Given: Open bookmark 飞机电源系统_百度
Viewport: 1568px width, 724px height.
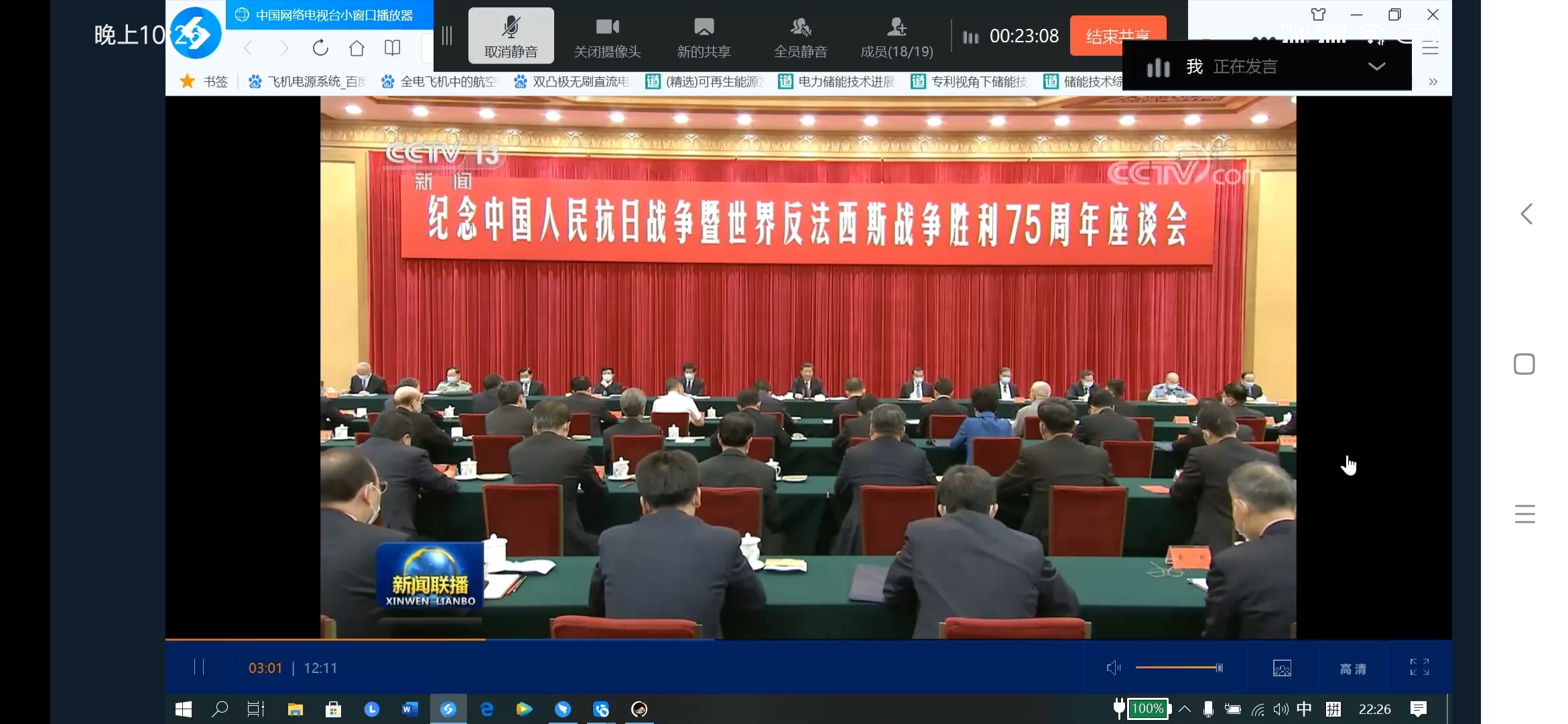Looking at the screenshot, I should click(308, 82).
